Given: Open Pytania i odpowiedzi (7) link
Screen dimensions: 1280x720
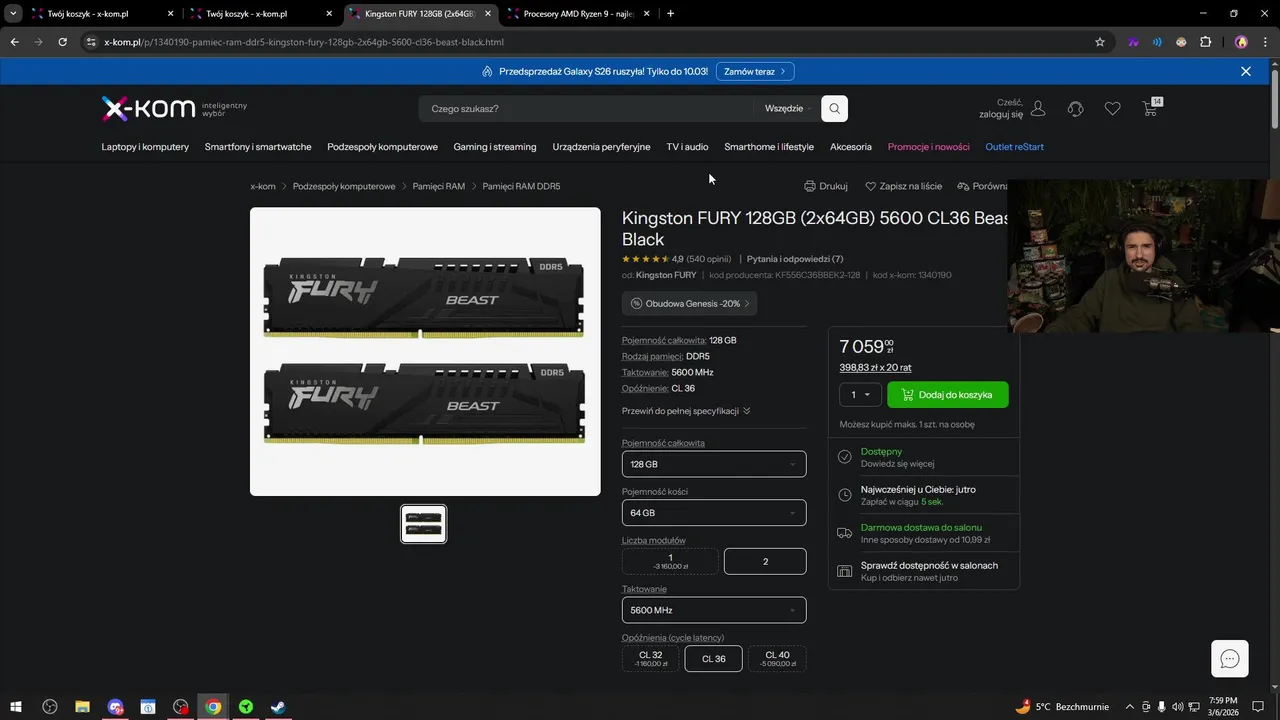Looking at the screenshot, I should pyautogui.click(x=795, y=259).
